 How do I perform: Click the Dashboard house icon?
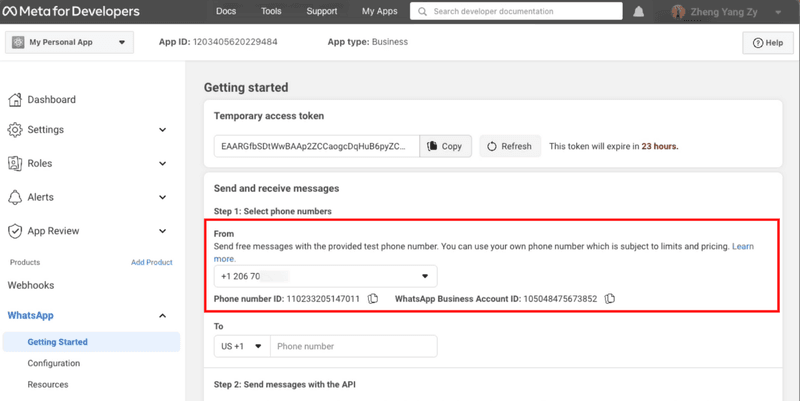pos(15,99)
